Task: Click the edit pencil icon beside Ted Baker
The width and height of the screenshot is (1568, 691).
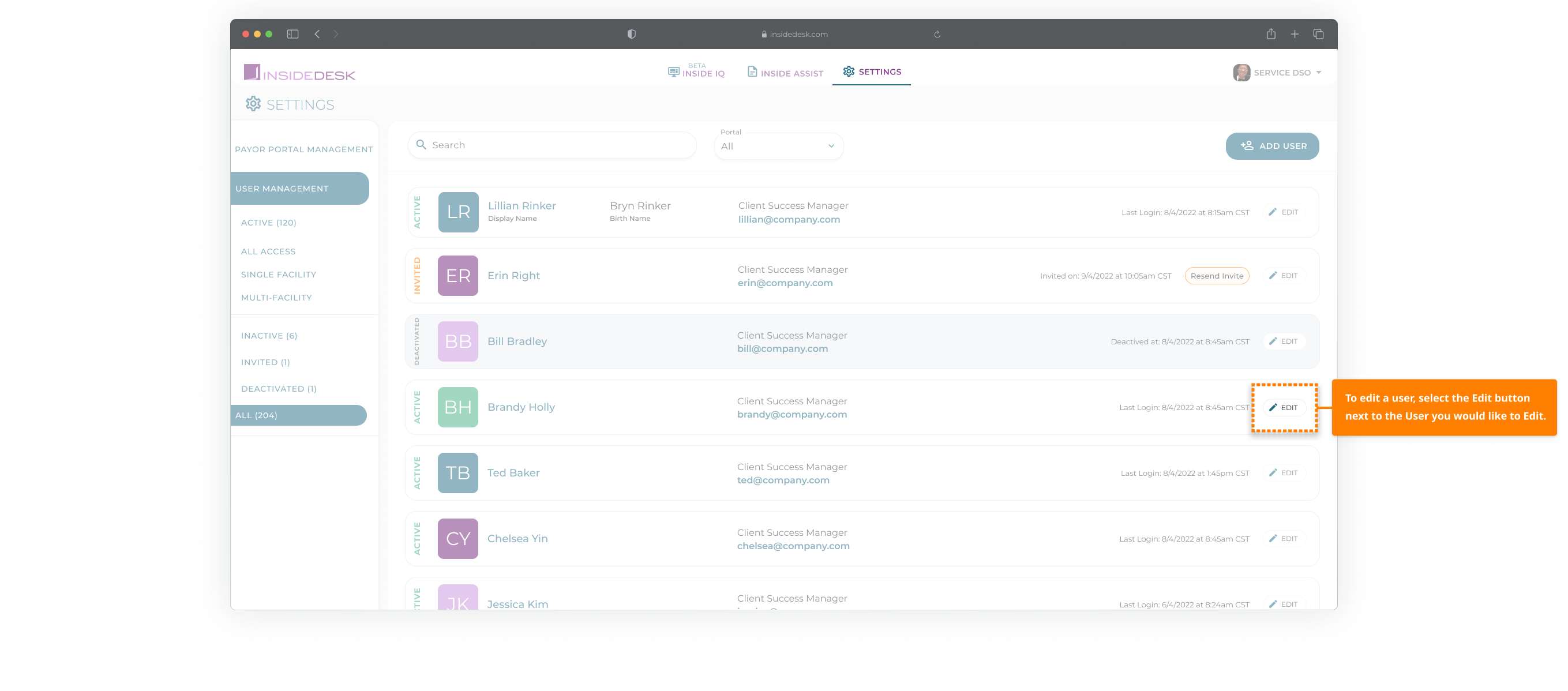Action: [1273, 472]
